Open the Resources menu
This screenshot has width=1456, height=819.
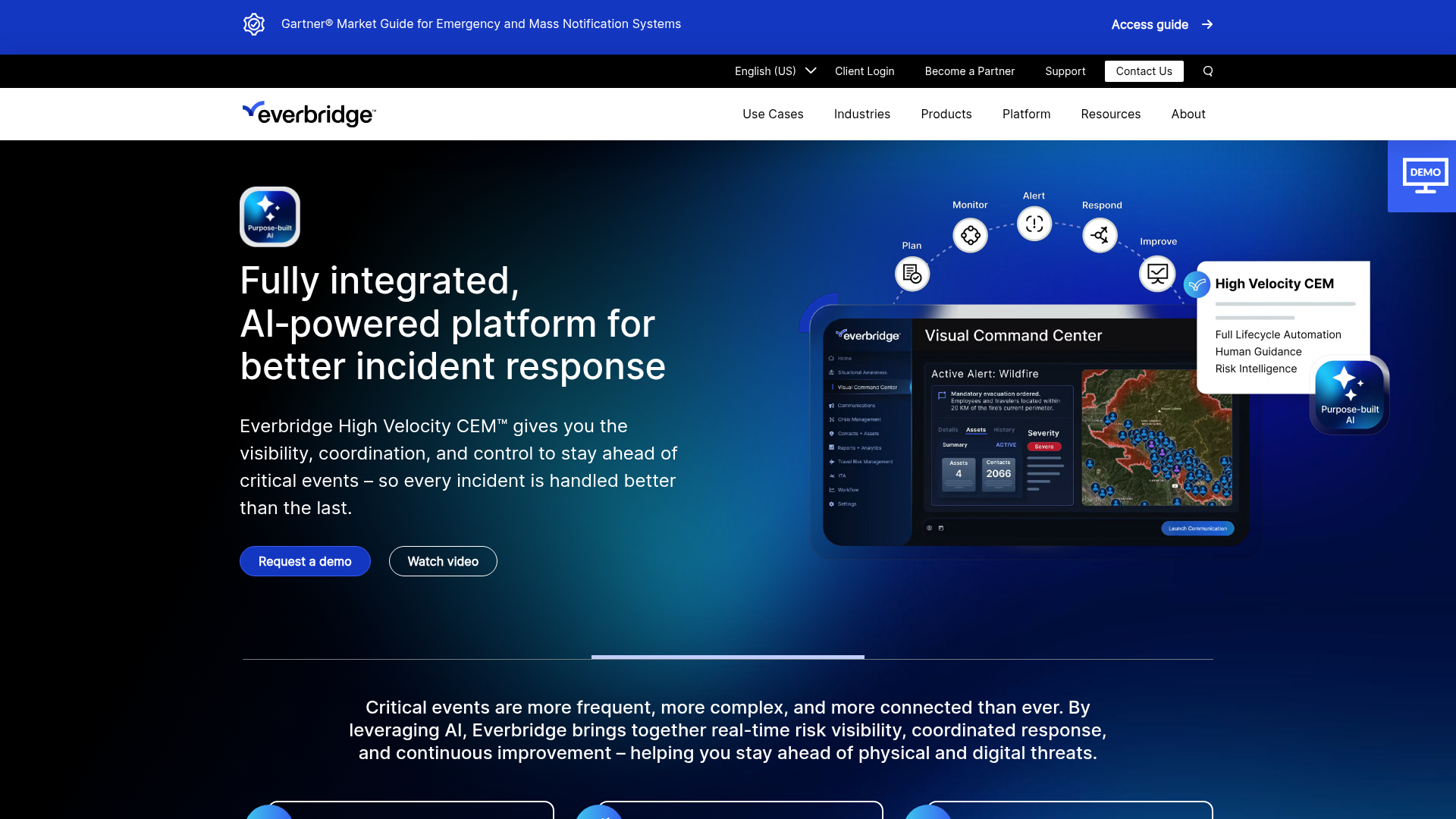tap(1110, 114)
